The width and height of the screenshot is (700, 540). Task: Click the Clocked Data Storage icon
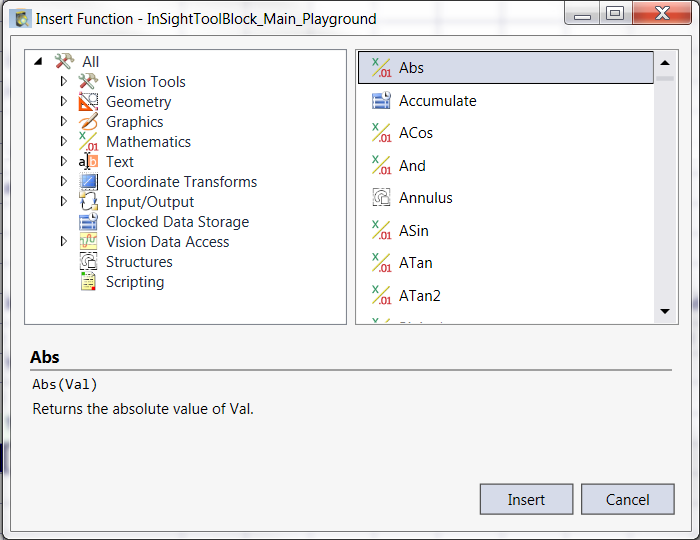coord(88,222)
